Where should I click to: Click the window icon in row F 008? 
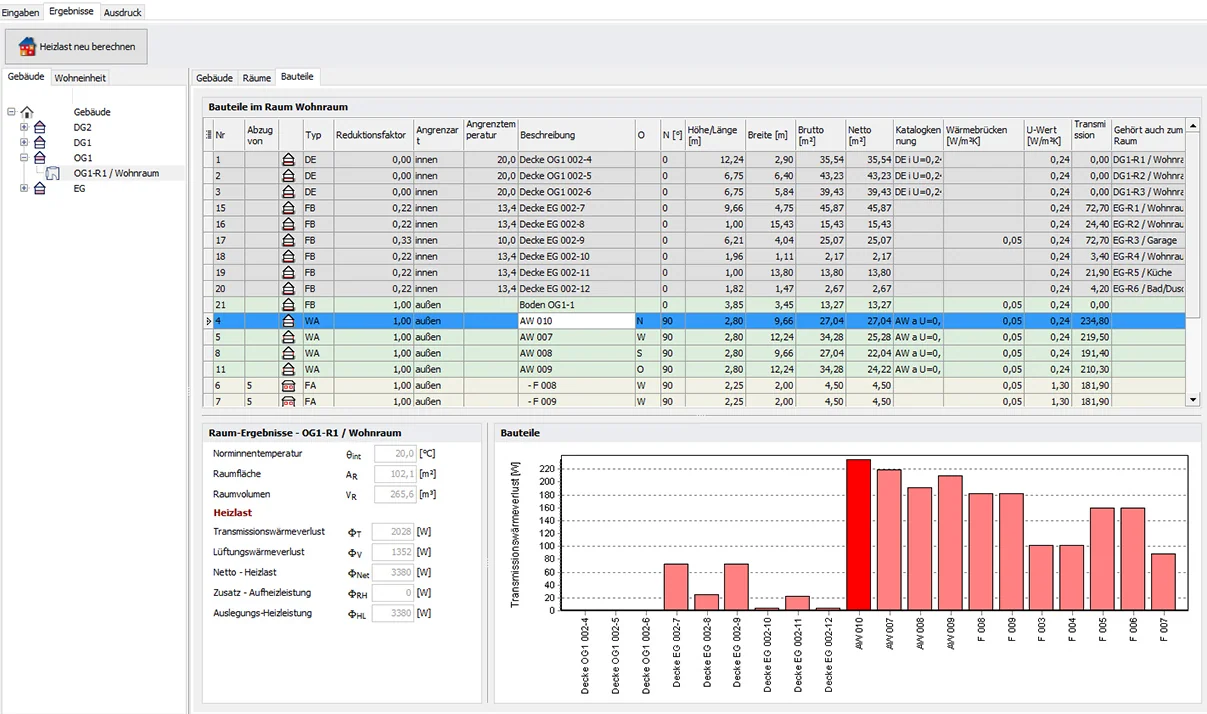290,385
